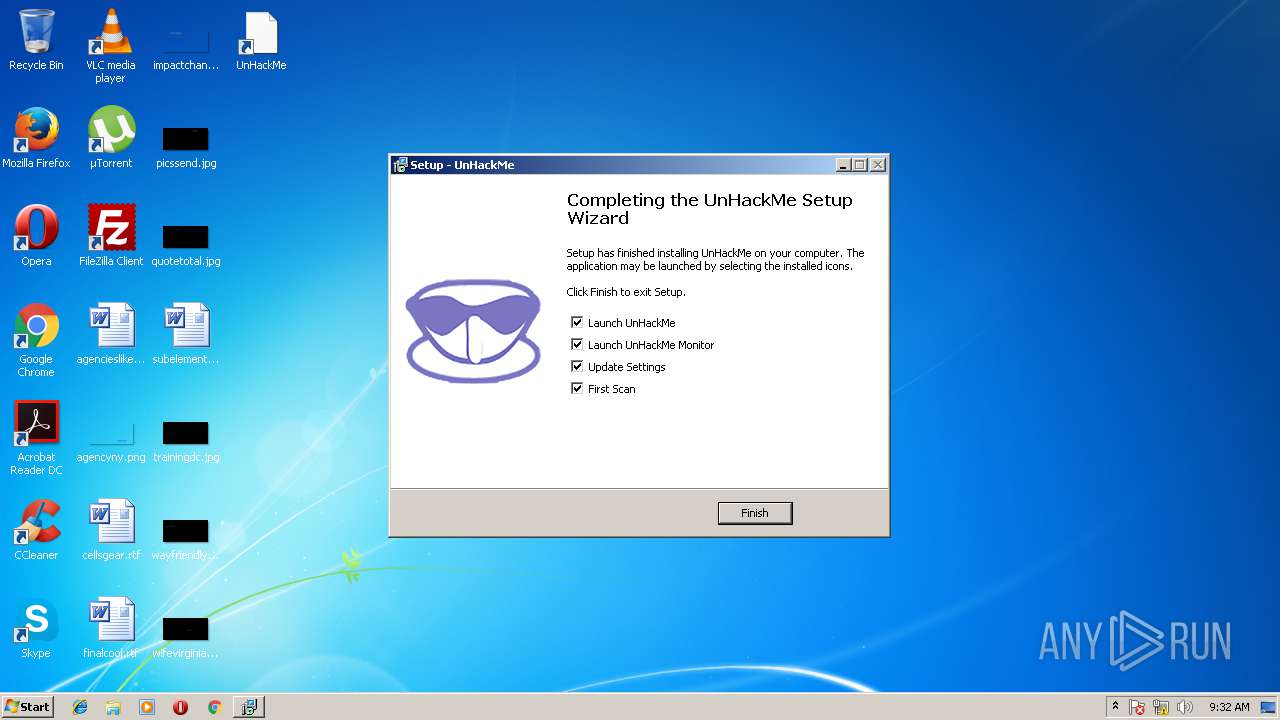This screenshot has width=1280, height=720.
Task: Select agencyny.png file
Action: pyautogui.click(x=110, y=441)
